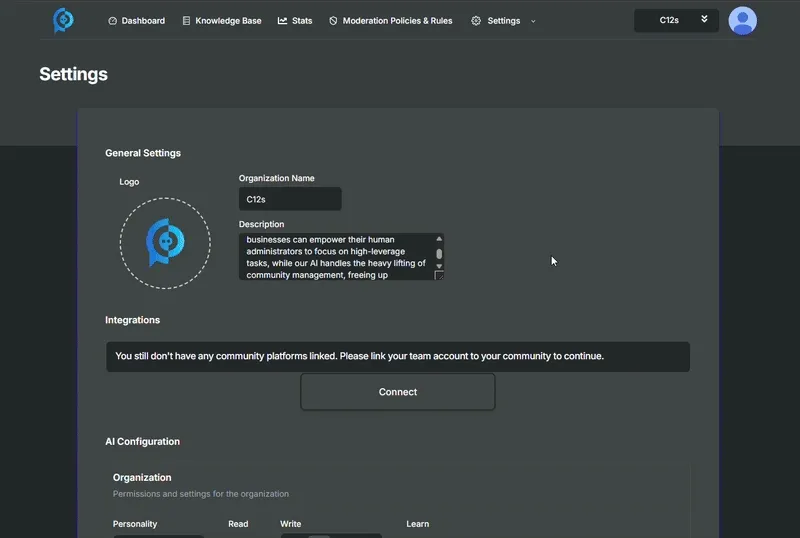Screen dimensions: 800x538
Task: Click inside the Description text area
Action: pyautogui.click(x=335, y=257)
